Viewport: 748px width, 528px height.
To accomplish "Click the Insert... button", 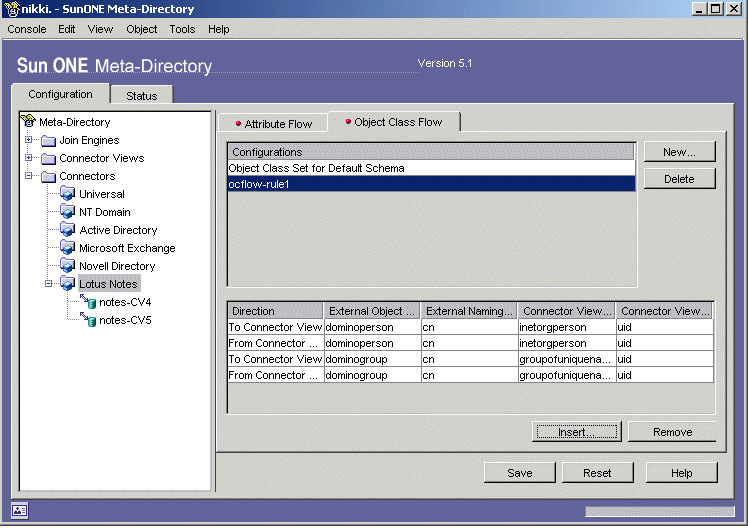I will click(576, 432).
